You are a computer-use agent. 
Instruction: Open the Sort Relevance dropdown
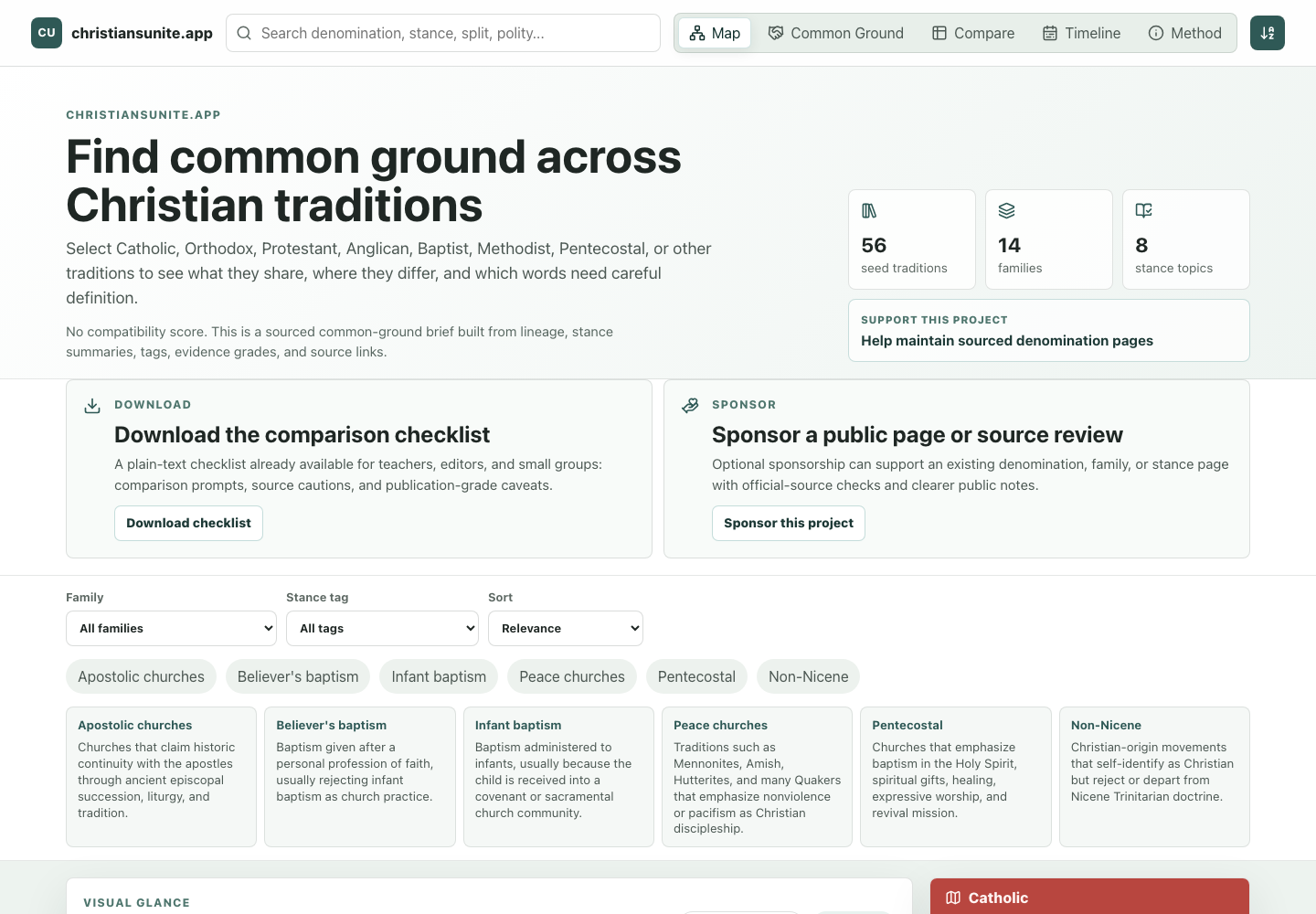point(566,628)
